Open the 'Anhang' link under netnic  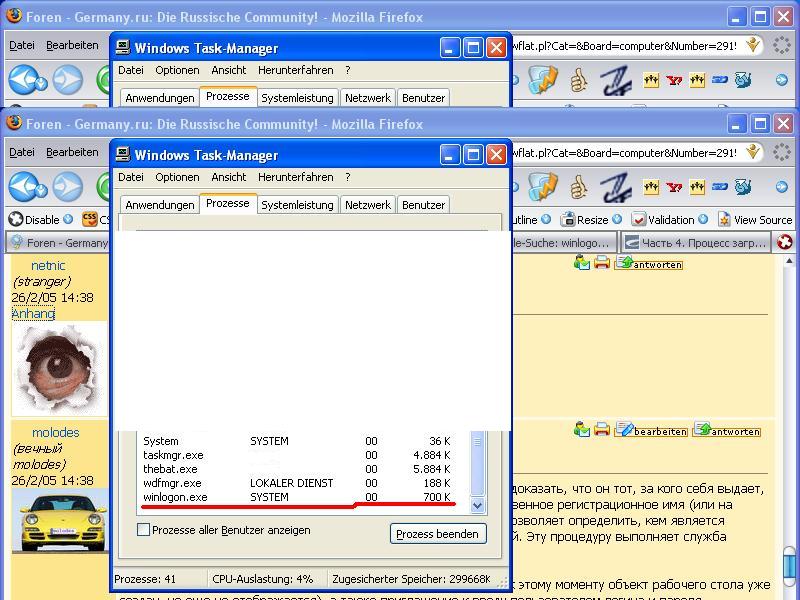33,313
